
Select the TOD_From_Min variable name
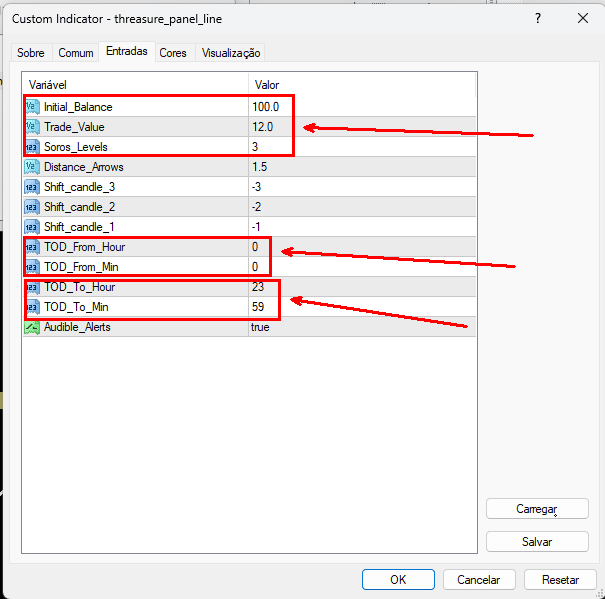[x=81, y=267]
